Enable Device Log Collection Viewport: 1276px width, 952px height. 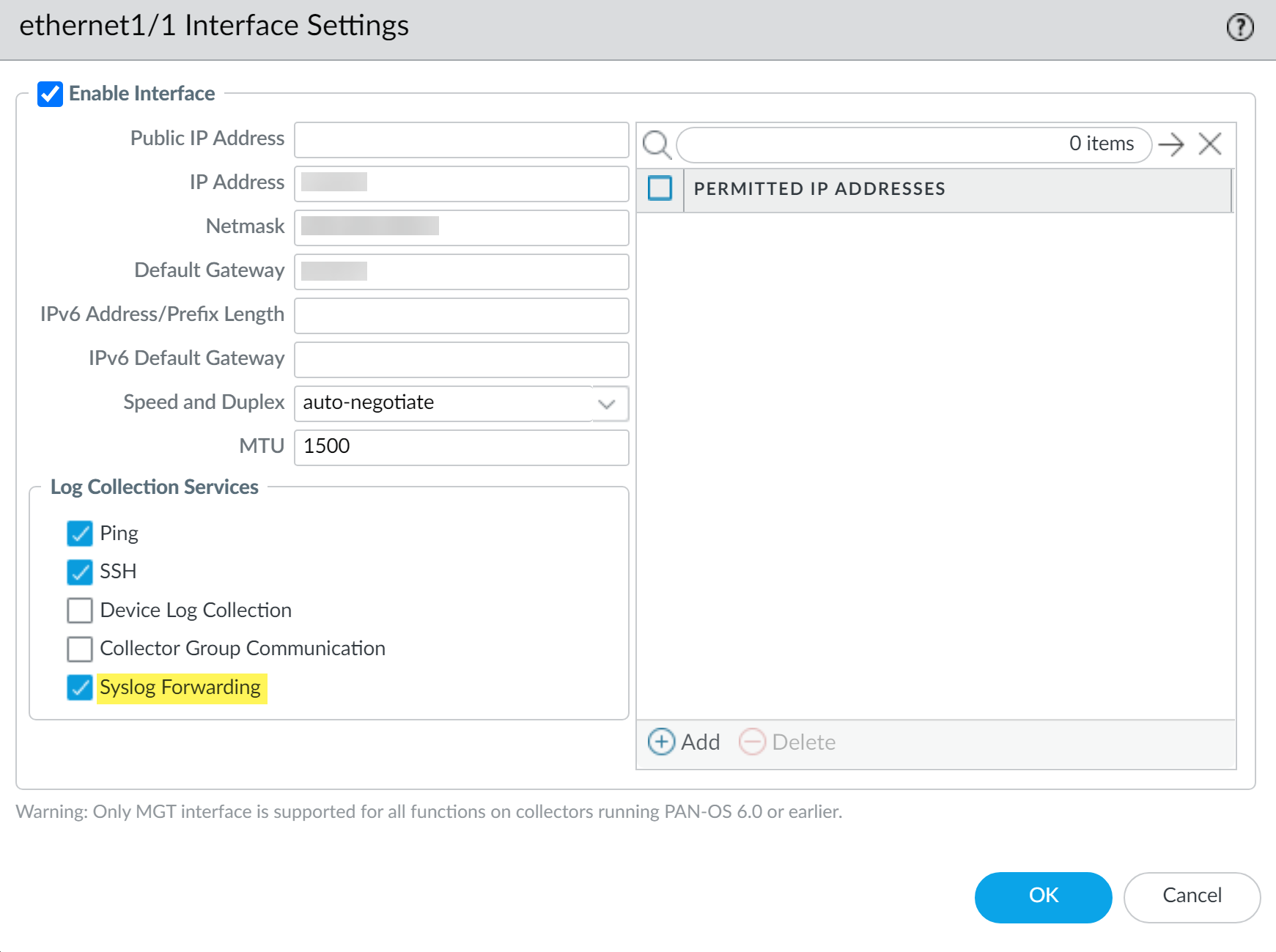pos(80,610)
